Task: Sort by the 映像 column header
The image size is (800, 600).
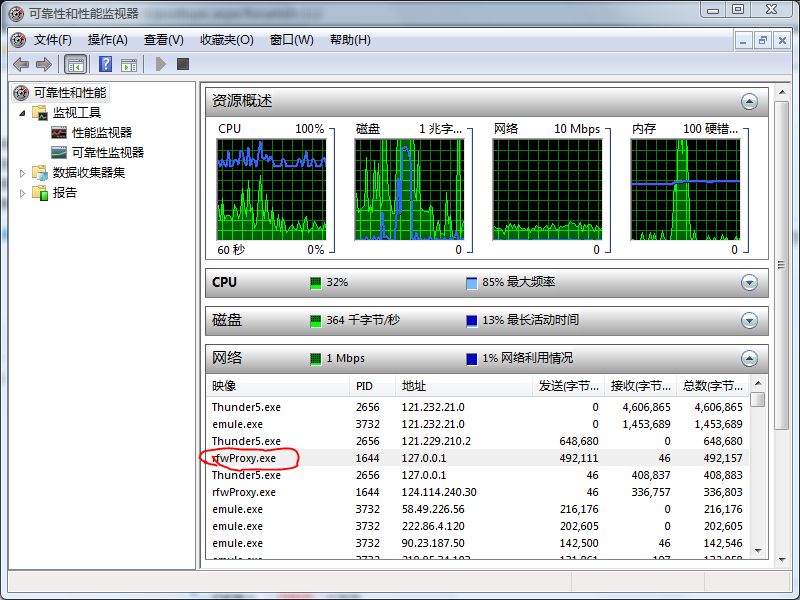Action: 278,386
